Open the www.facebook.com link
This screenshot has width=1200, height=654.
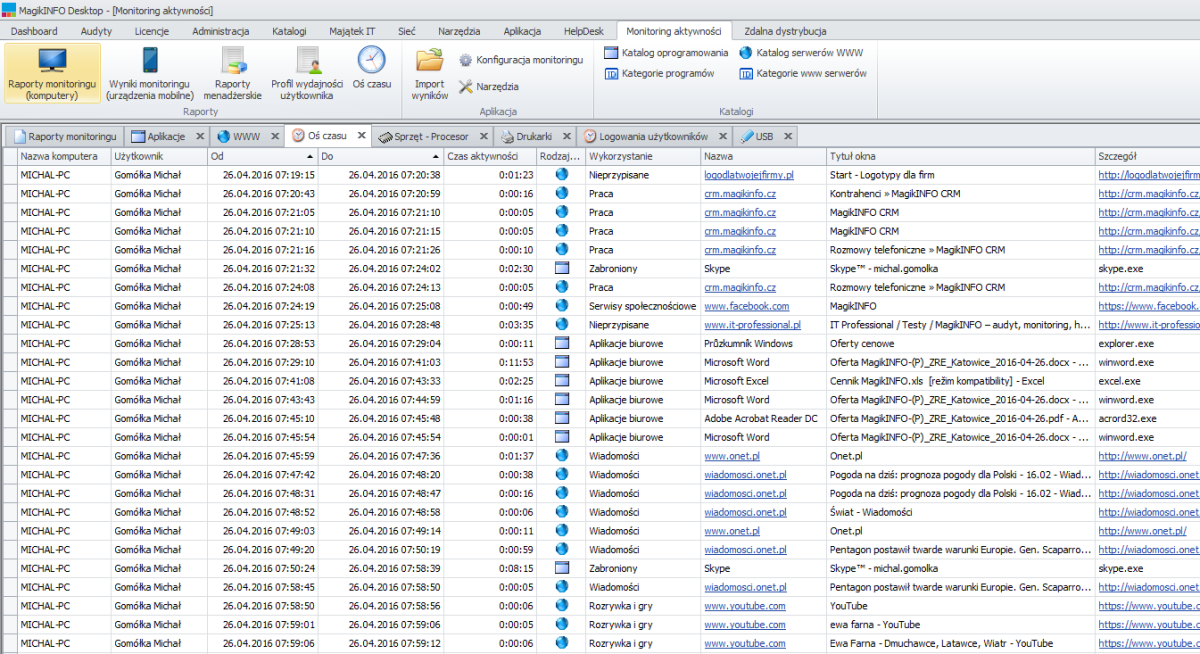[x=746, y=306]
